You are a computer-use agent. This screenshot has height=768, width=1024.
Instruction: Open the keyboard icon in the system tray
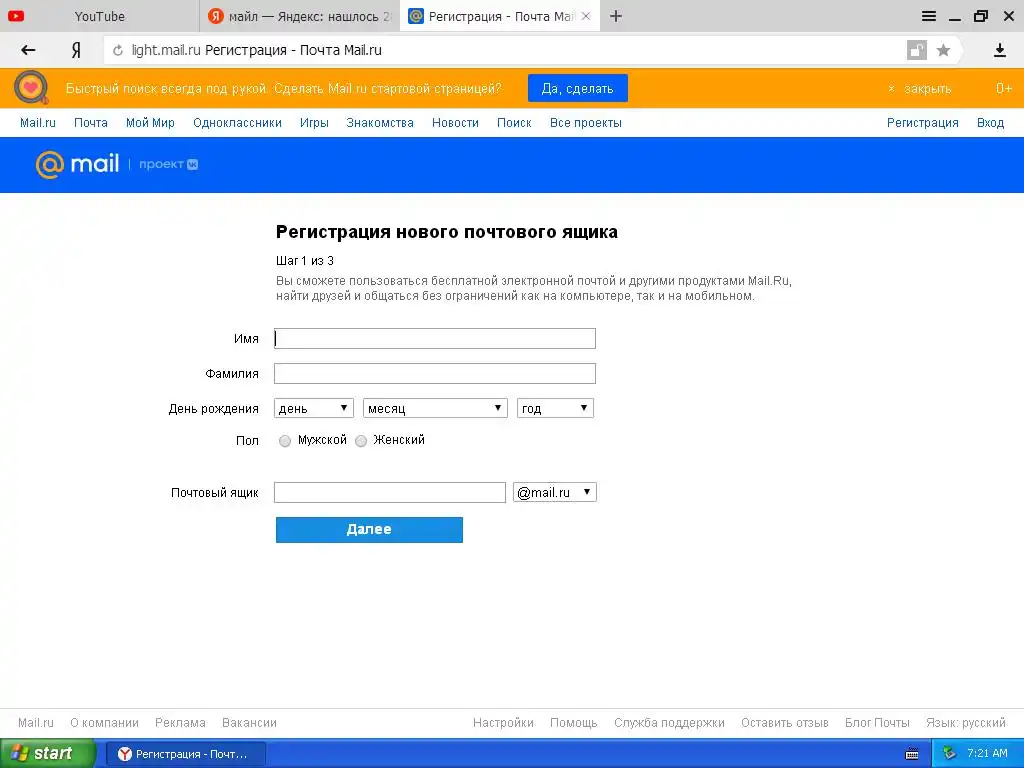(912, 754)
